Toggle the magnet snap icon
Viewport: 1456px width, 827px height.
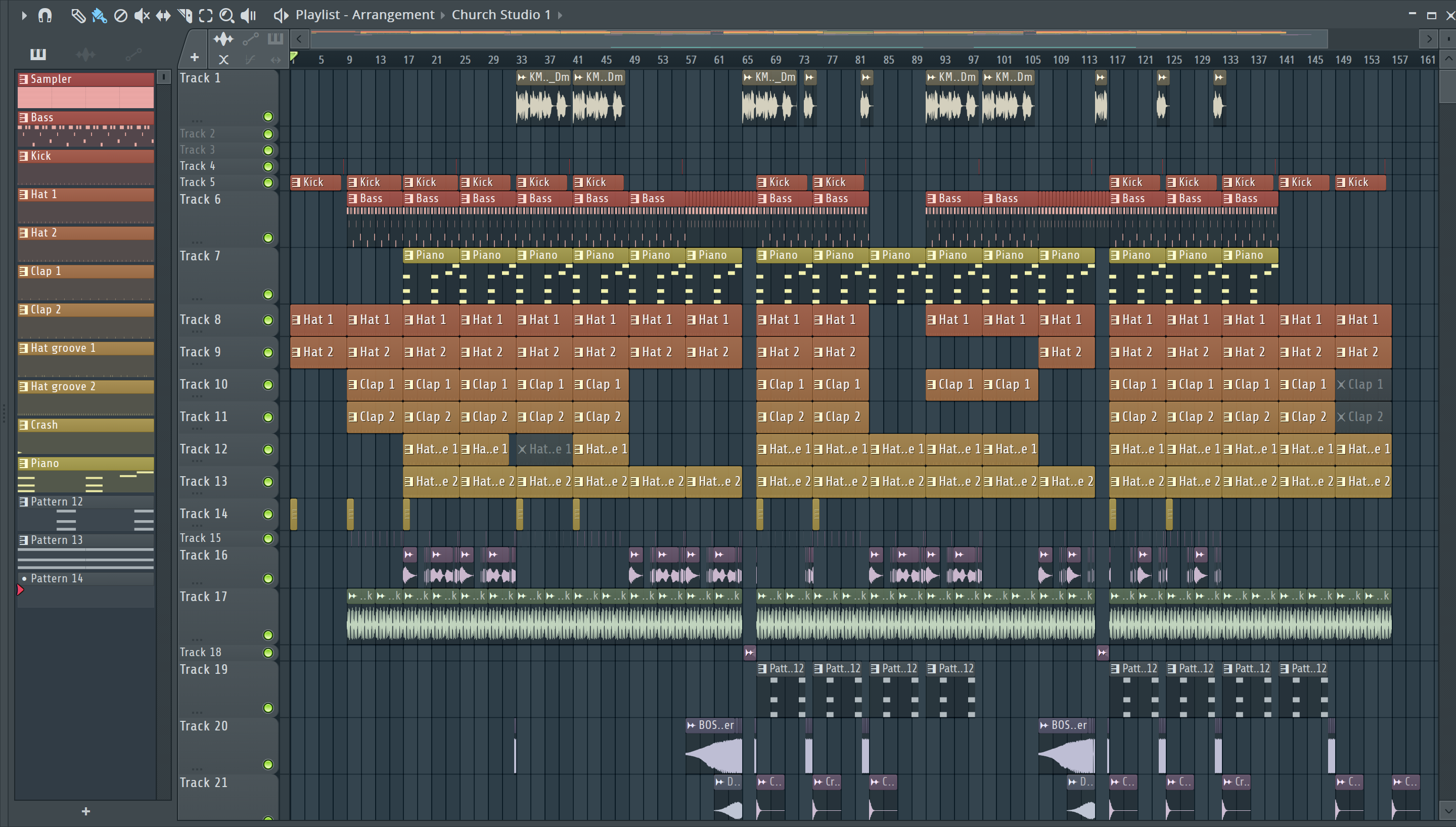45,15
